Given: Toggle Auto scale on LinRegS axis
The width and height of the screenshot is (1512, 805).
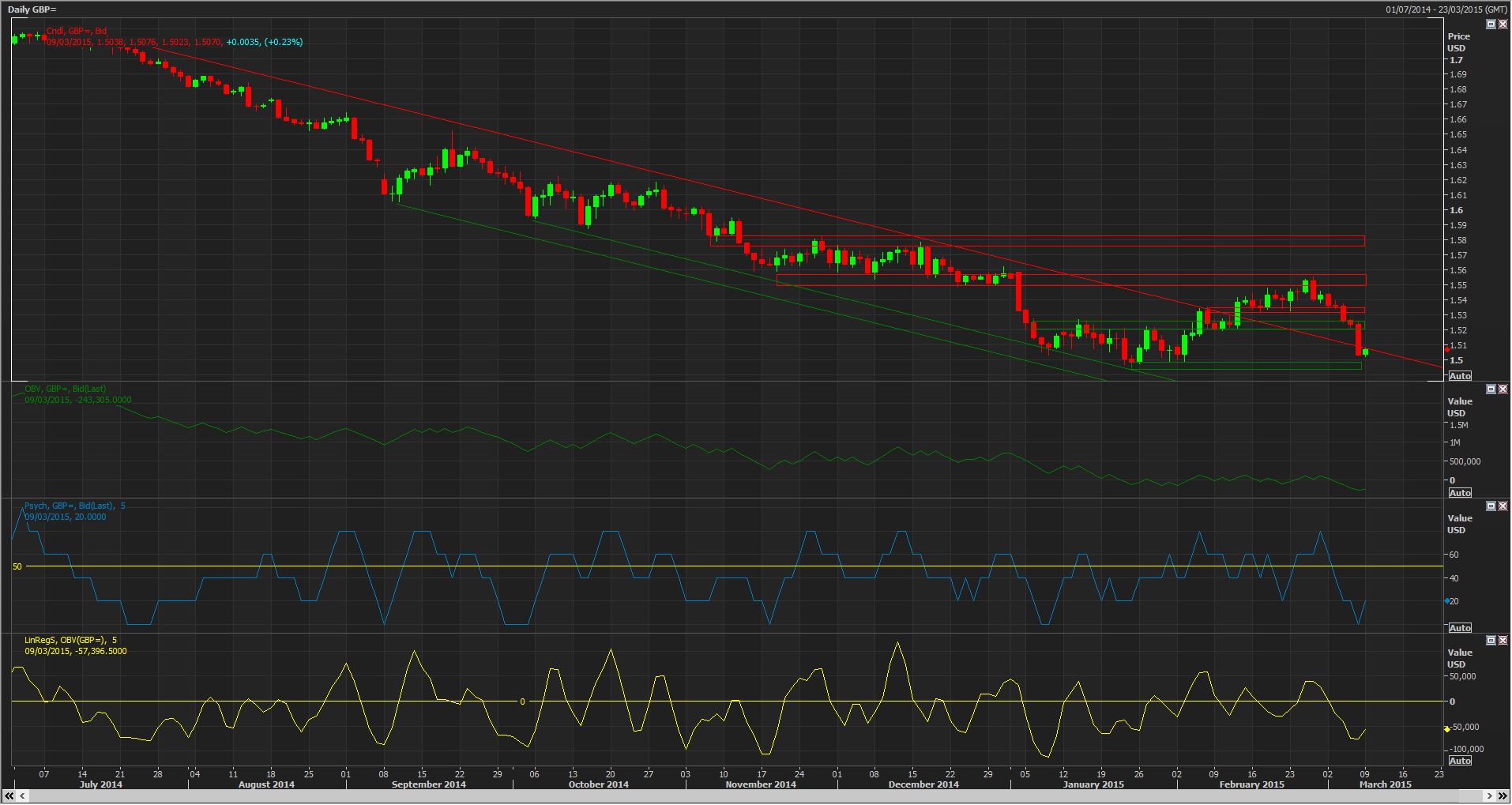Looking at the screenshot, I should [1460, 760].
